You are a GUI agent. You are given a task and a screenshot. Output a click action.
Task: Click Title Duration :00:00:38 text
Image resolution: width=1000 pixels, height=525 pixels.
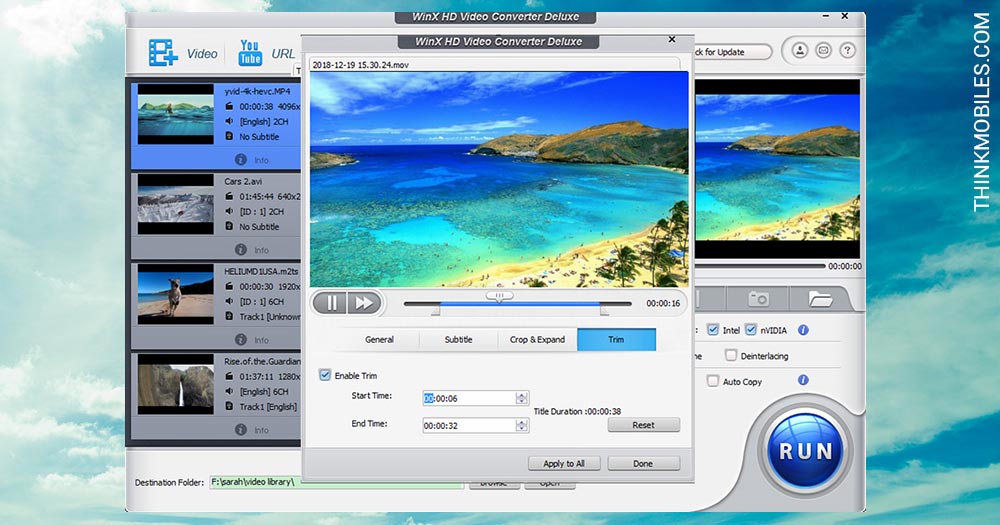click(x=577, y=411)
